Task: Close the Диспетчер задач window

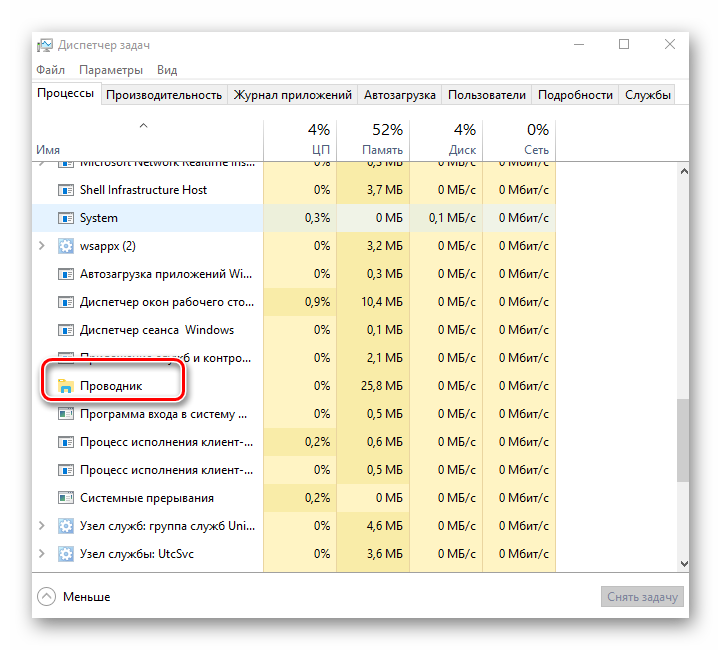Action: coord(670,45)
